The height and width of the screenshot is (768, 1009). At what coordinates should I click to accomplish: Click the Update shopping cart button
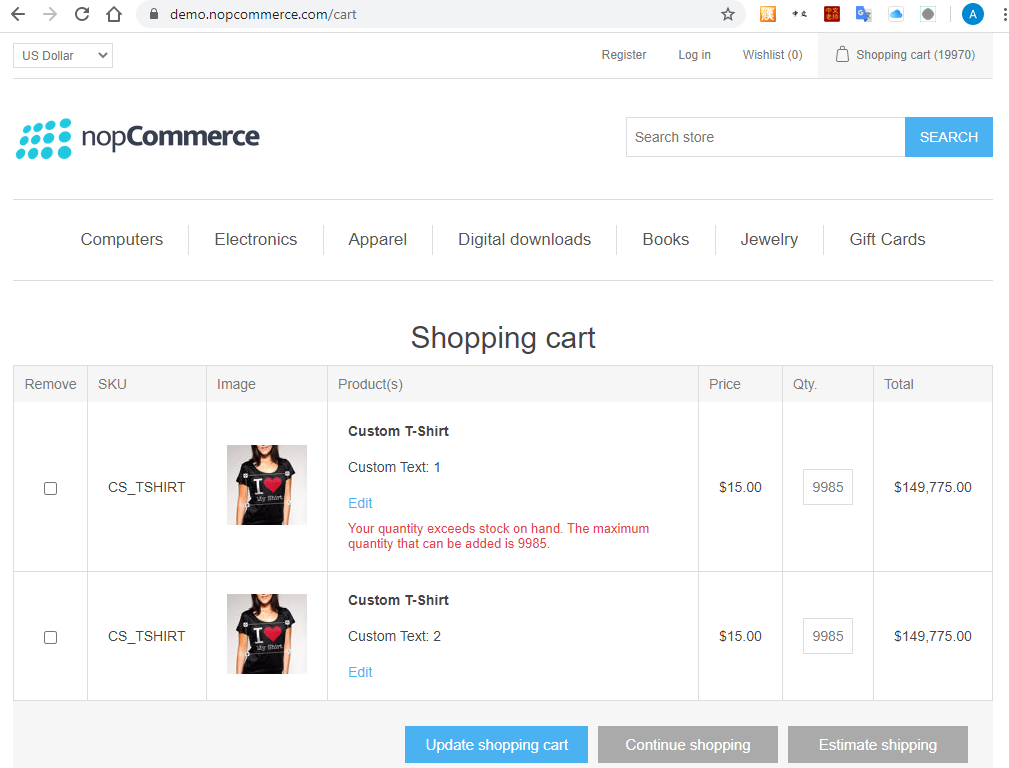pyautogui.click(x=496, y=744)
